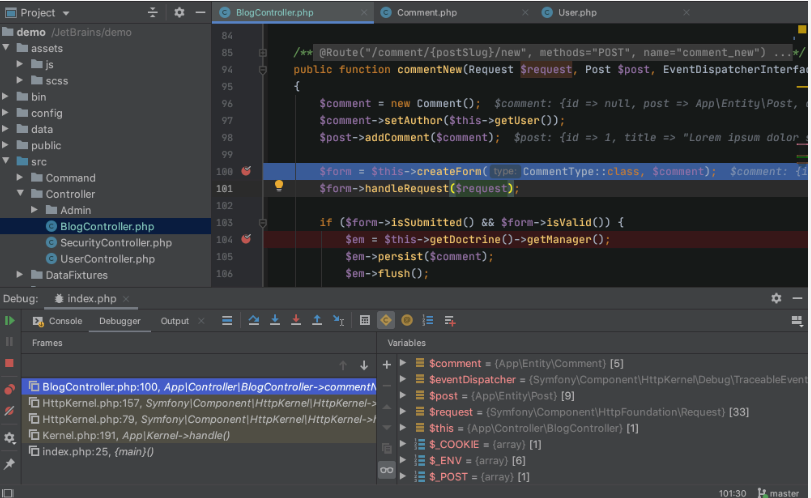811x498 pixels.
Task: Force Step Into with the red down arrow
Action: (296, 321)
